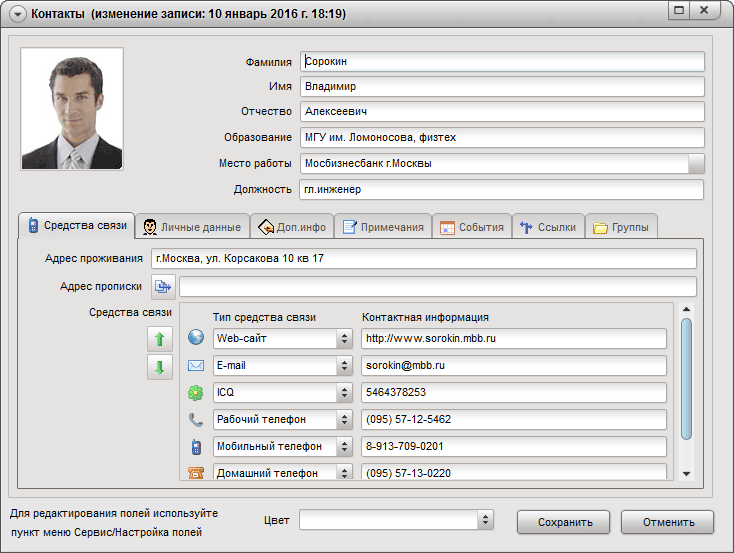Click the green move-up arrow button
This screenshot has width=734, height=553.
[159, 339]
